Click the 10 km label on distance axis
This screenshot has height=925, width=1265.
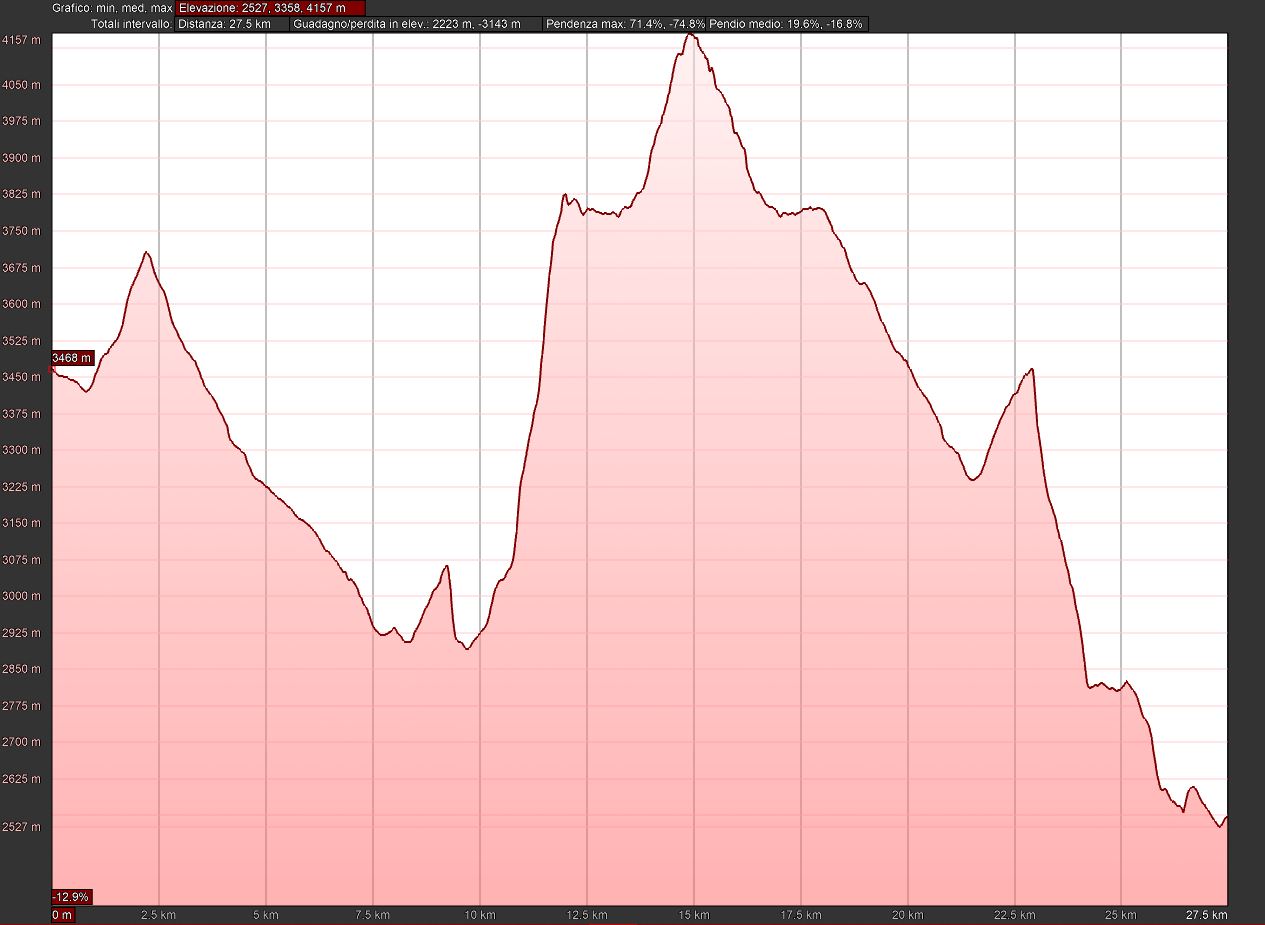click(480, 915)
